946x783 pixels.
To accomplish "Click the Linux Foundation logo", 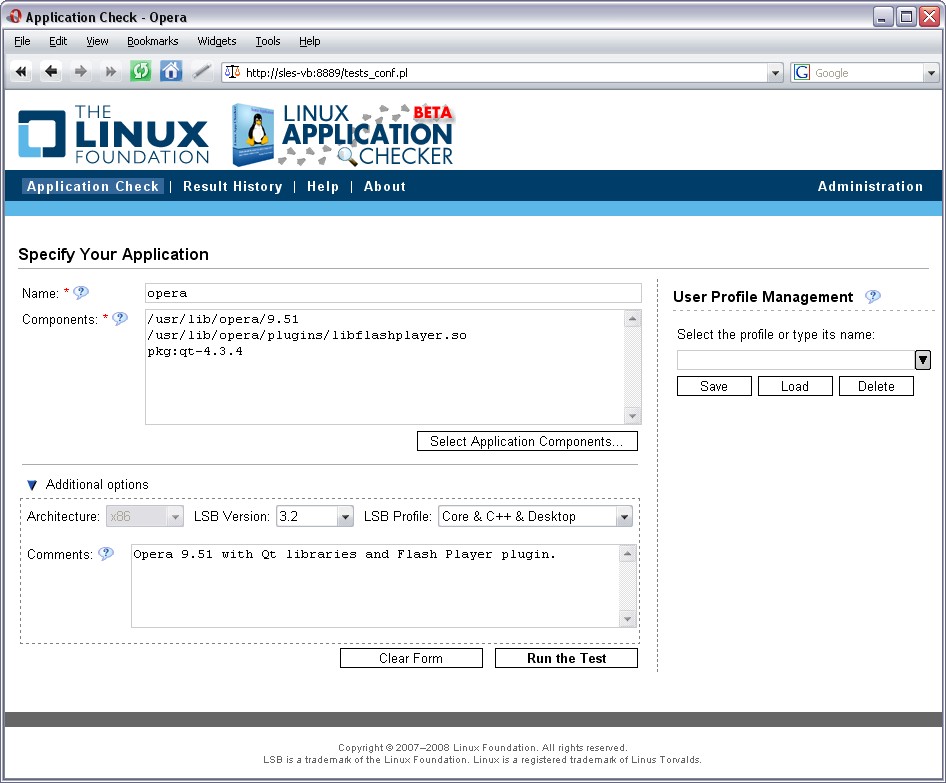I will [113, 134].
